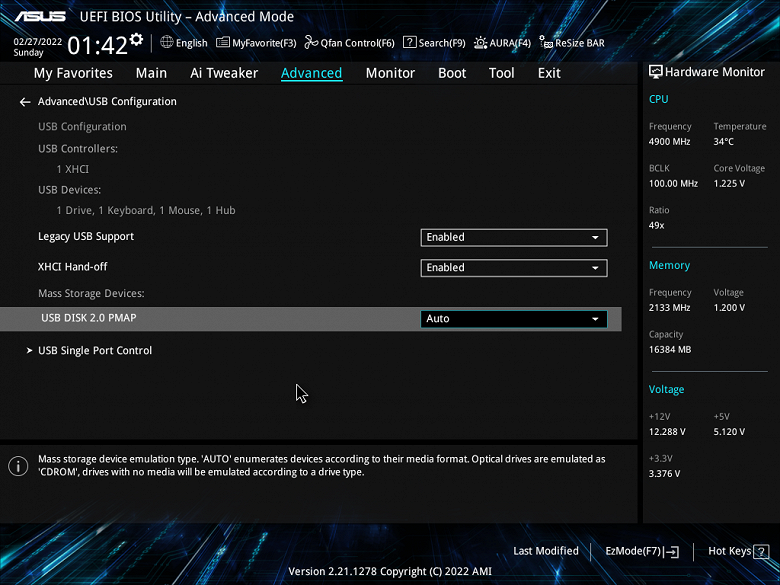This screenshot has width=780, height=585.
Task: Click Legacy USB Support label
Action: 86,237
